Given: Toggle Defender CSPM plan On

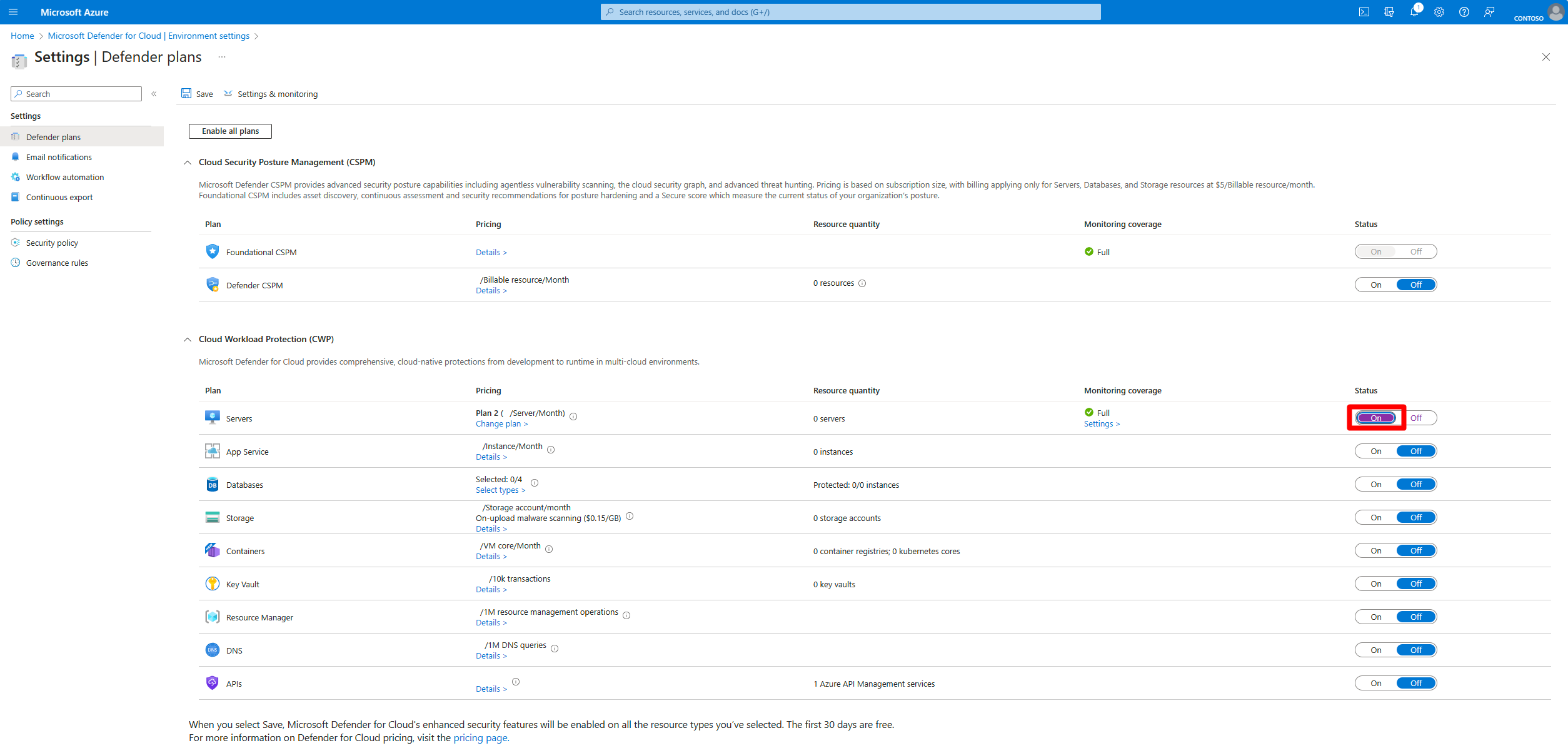Looking at the screenshot, I should click(x=1375, y=284).
